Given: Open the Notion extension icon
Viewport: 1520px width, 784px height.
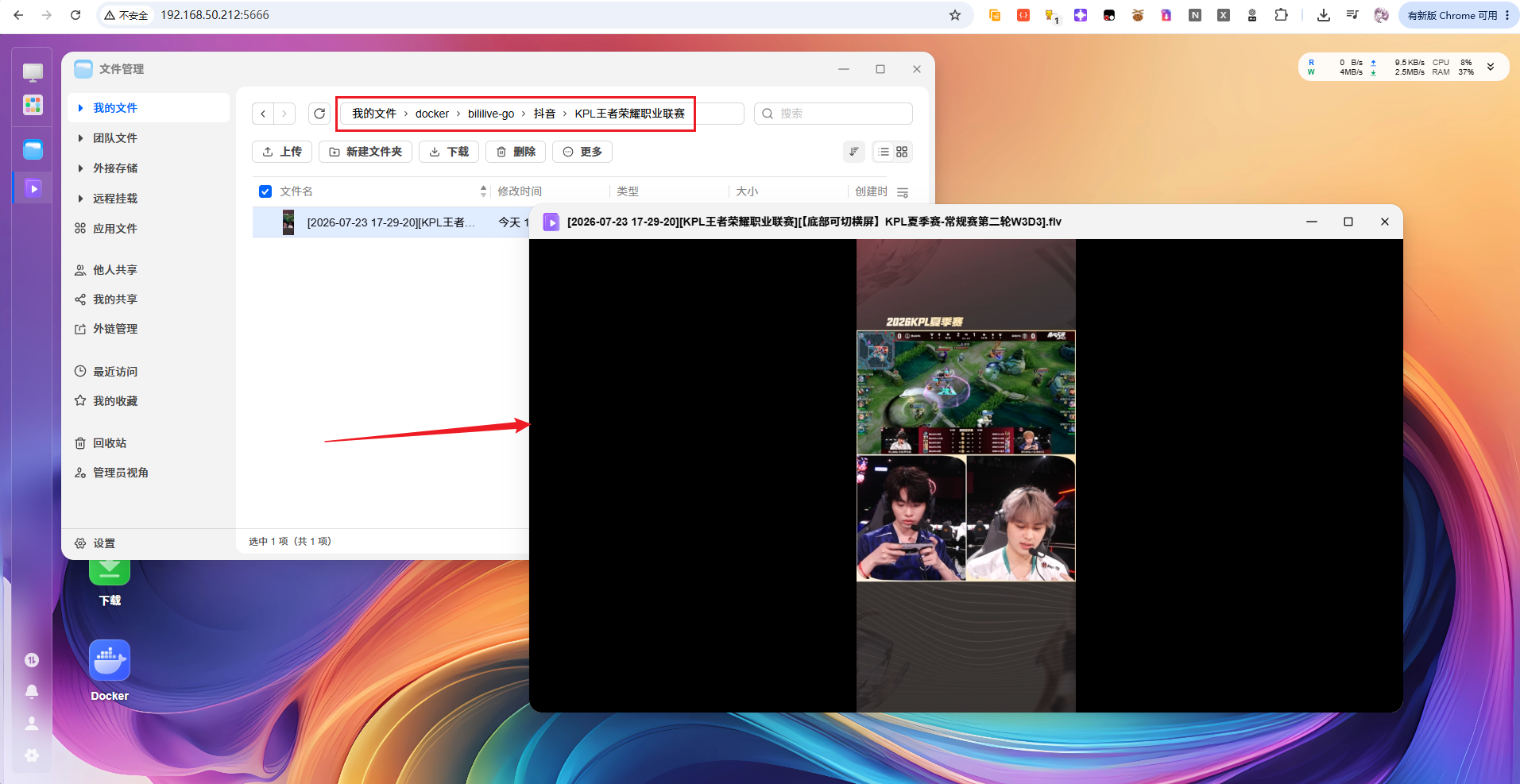Looking at the screenshot, I should [x=1195, y=15].
